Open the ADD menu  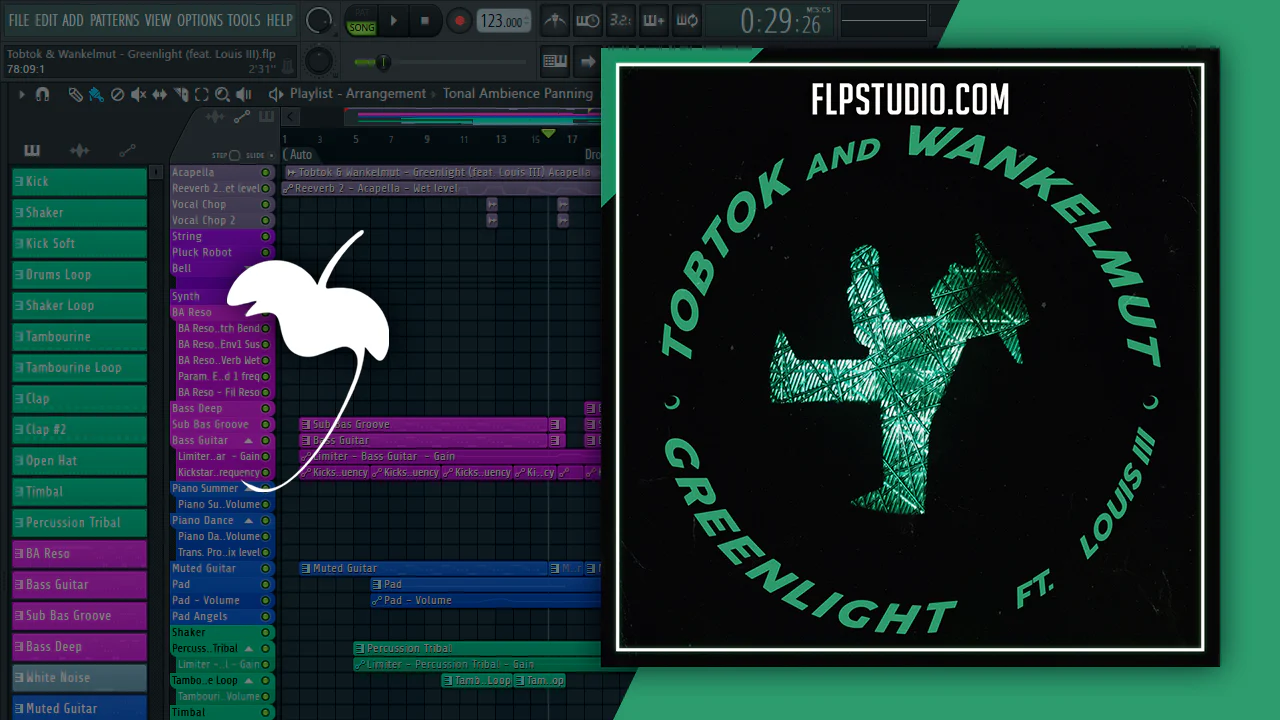point(74,20)
